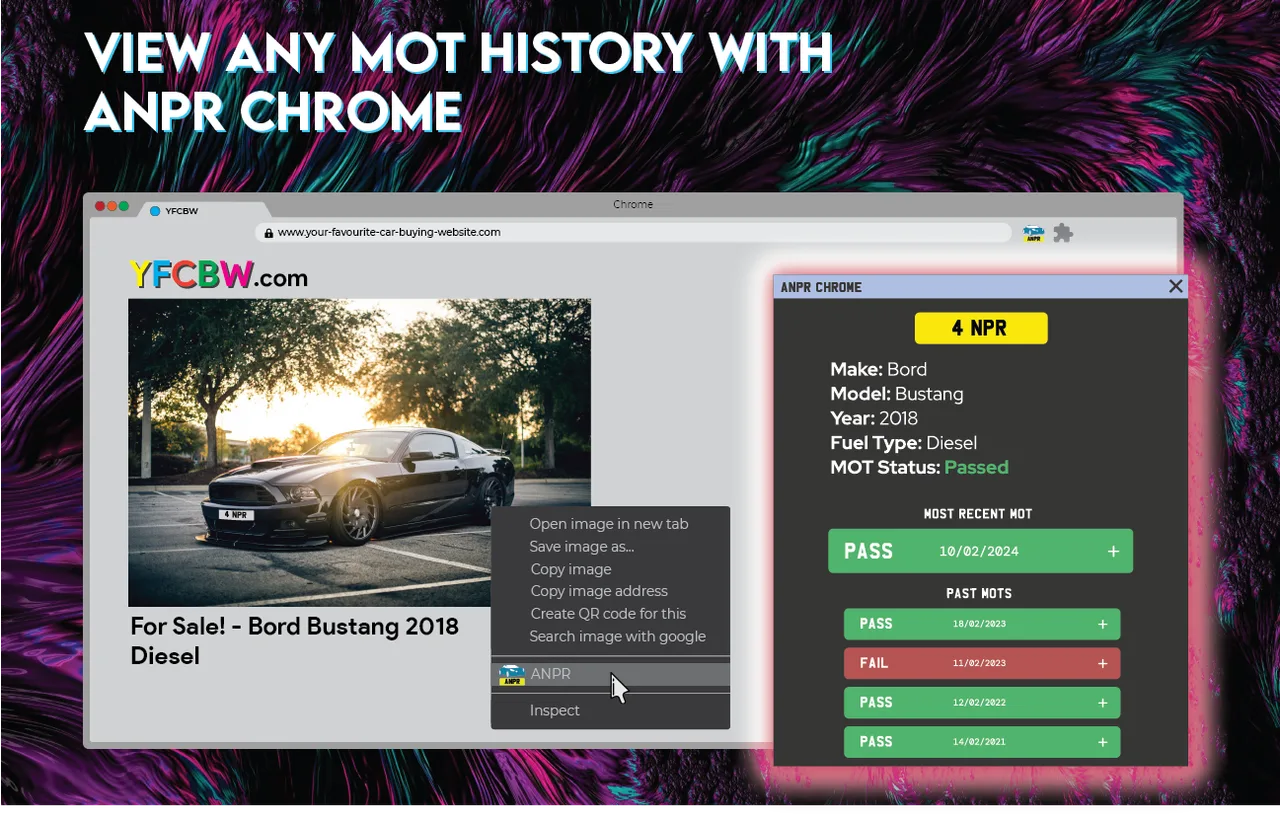Click the yellow mac minimize dot

112,206
